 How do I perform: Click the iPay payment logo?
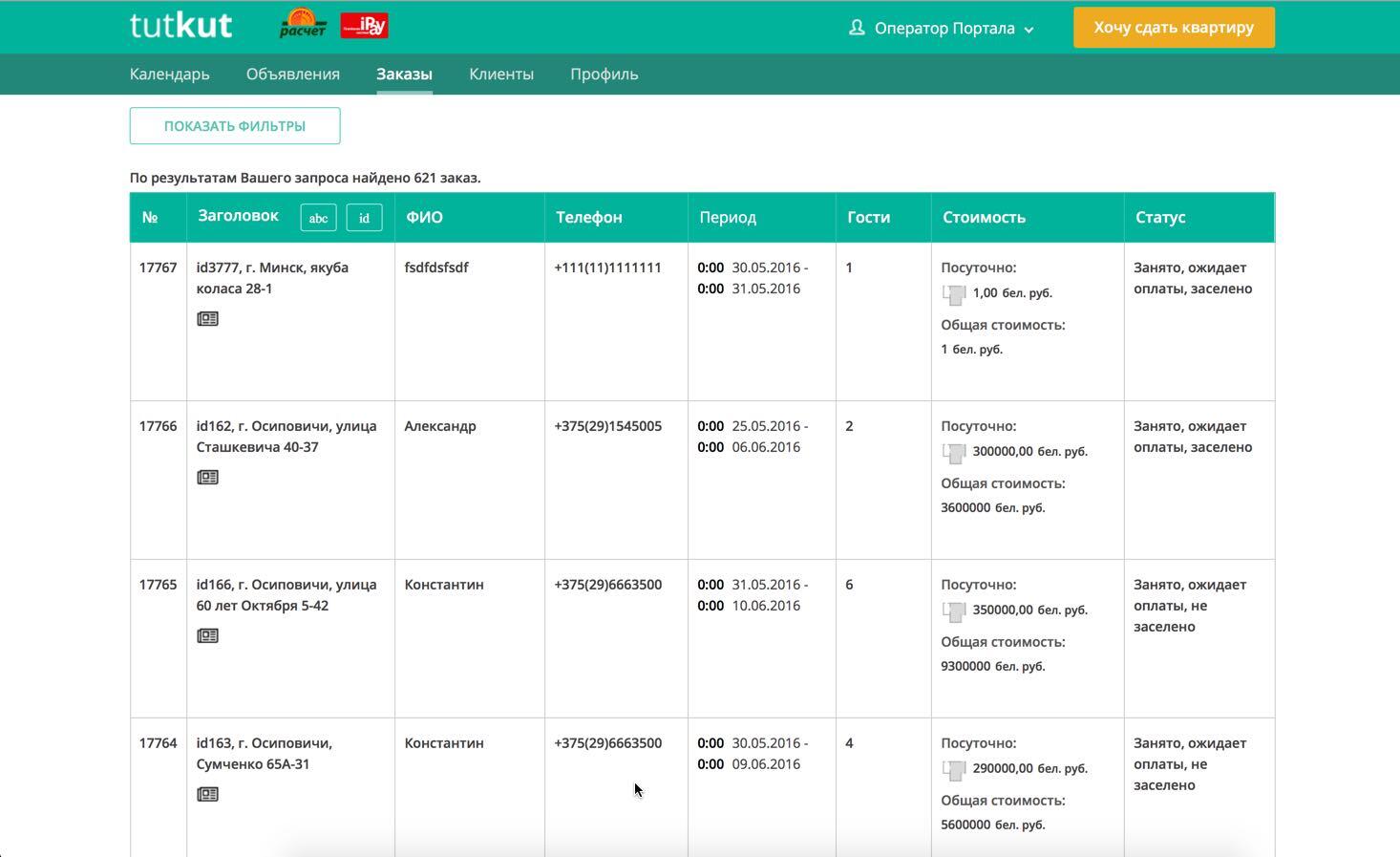coord(366,25)
